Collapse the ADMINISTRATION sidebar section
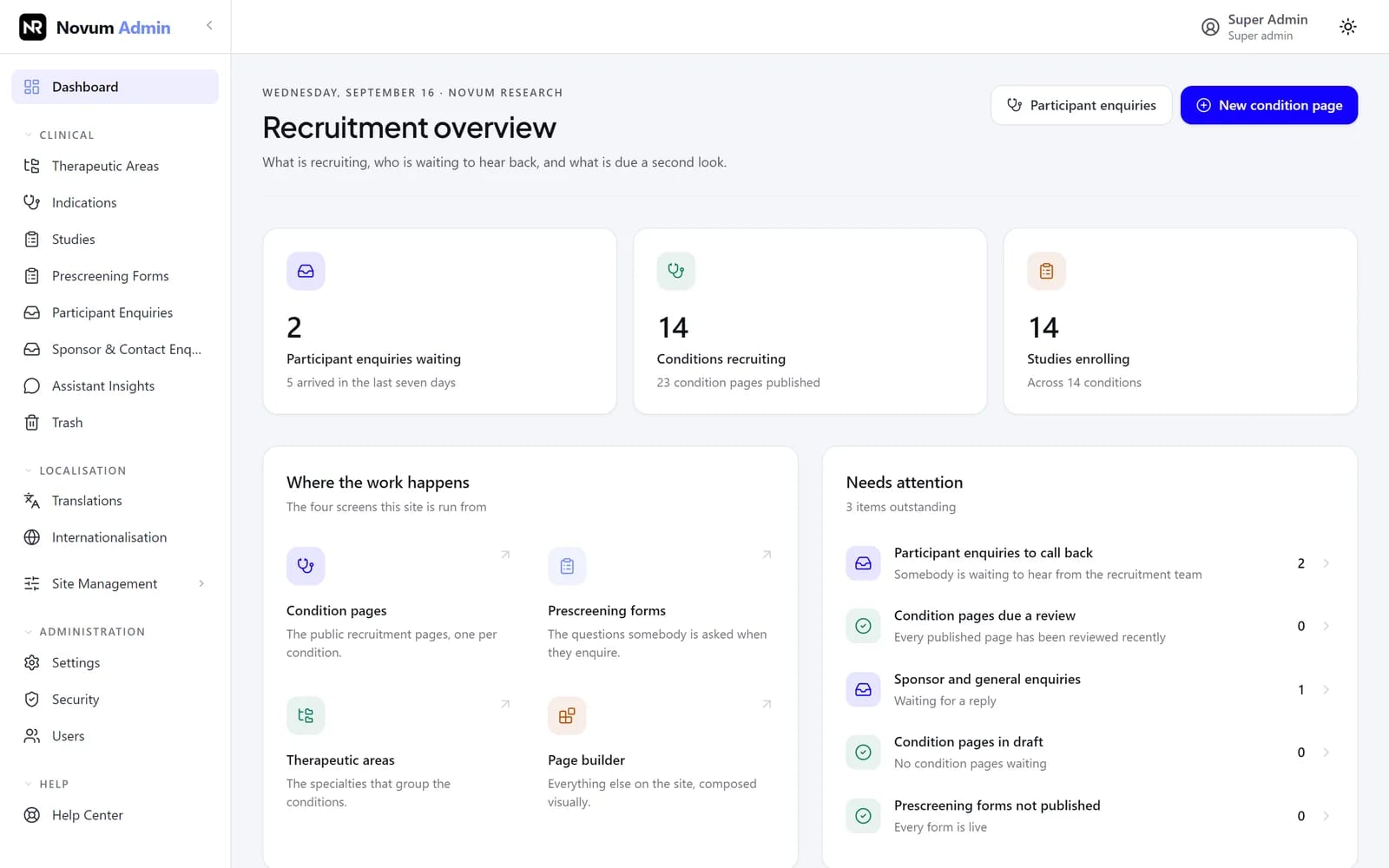The image size is (1389, 868). [x=84, y=632]
